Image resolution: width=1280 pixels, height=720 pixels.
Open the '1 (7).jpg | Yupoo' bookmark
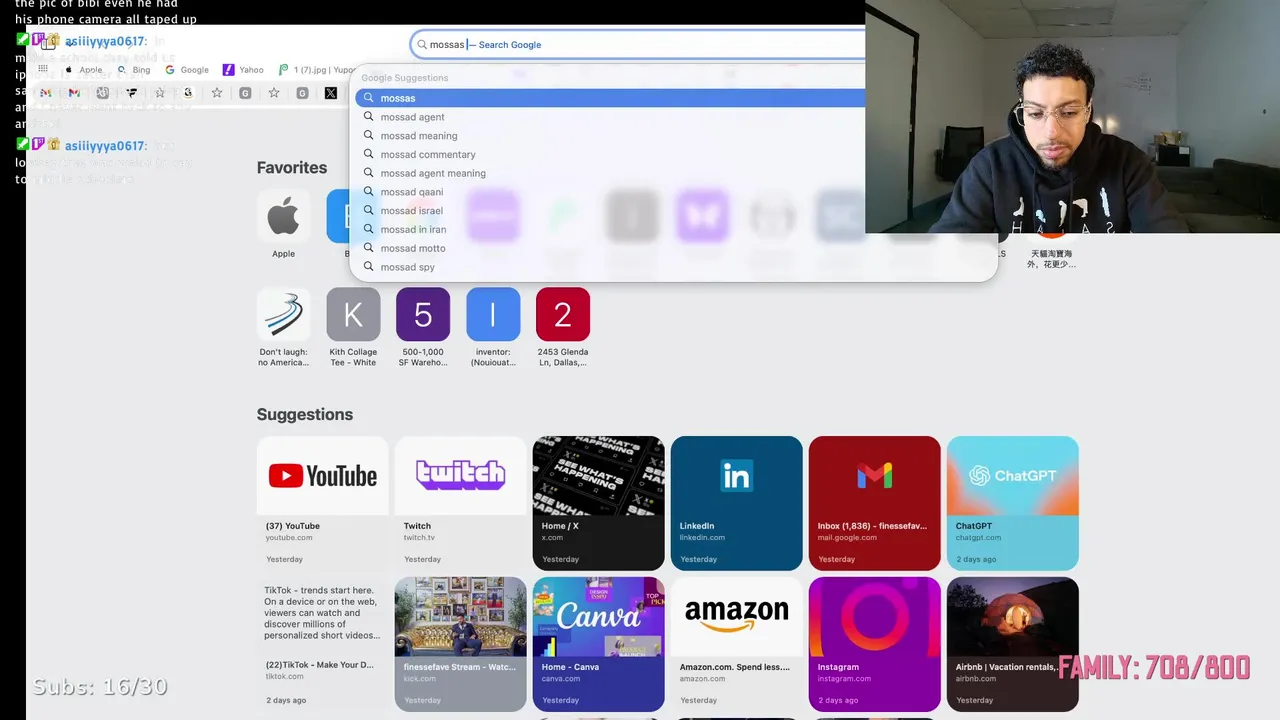pos(317,70)
